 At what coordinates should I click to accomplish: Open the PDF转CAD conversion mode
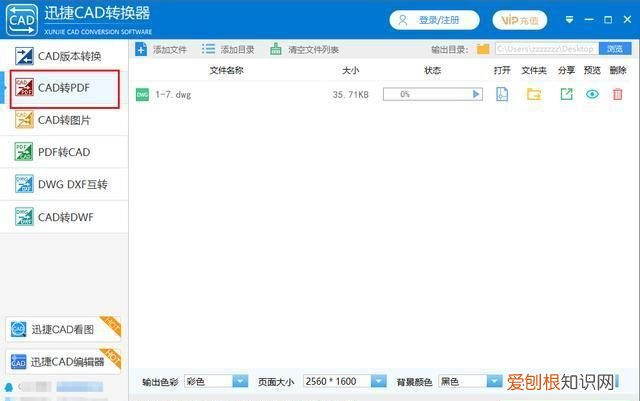coord(64,152)
